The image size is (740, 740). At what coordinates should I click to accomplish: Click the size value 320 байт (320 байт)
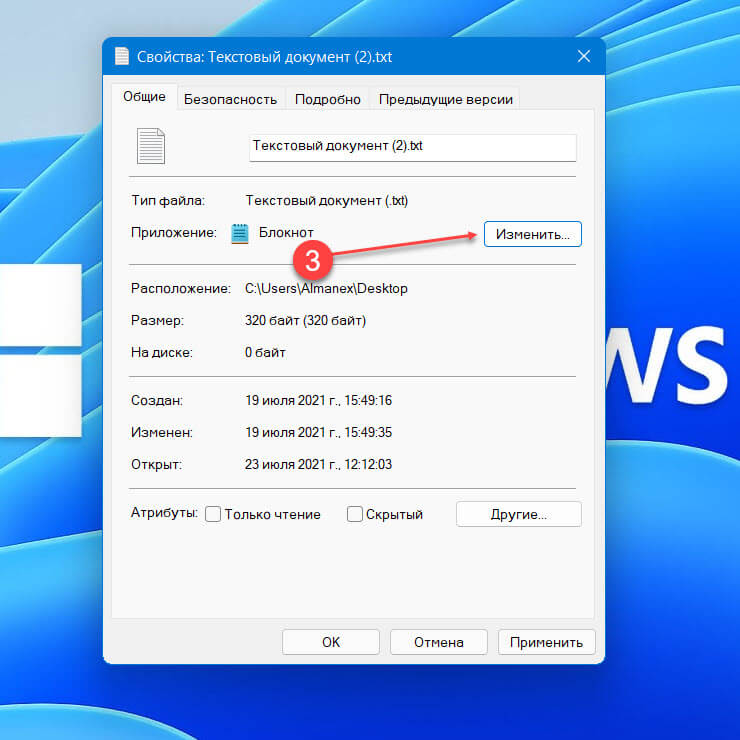(305, 320)
